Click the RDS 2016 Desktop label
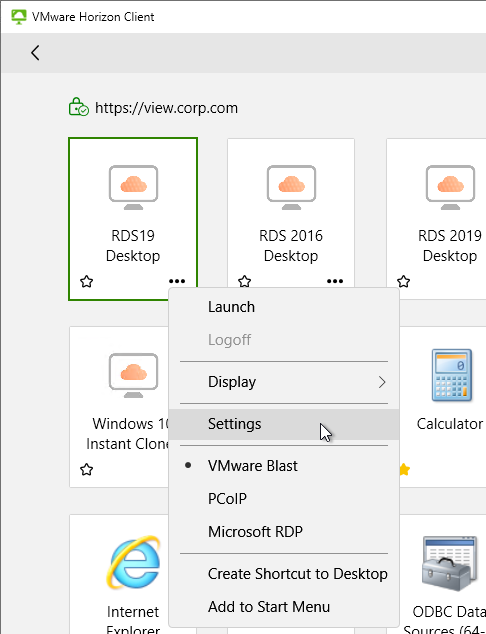 [291, 245]
